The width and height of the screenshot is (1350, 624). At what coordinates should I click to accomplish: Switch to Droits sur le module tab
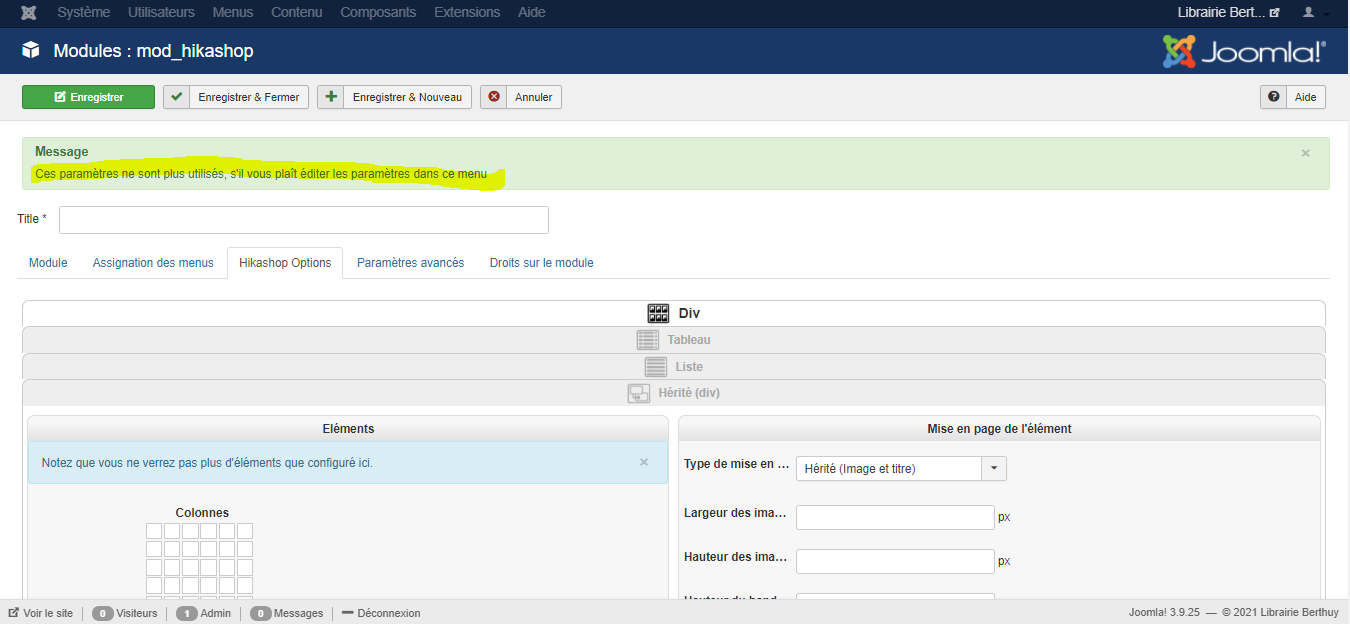tap(541, 263)
